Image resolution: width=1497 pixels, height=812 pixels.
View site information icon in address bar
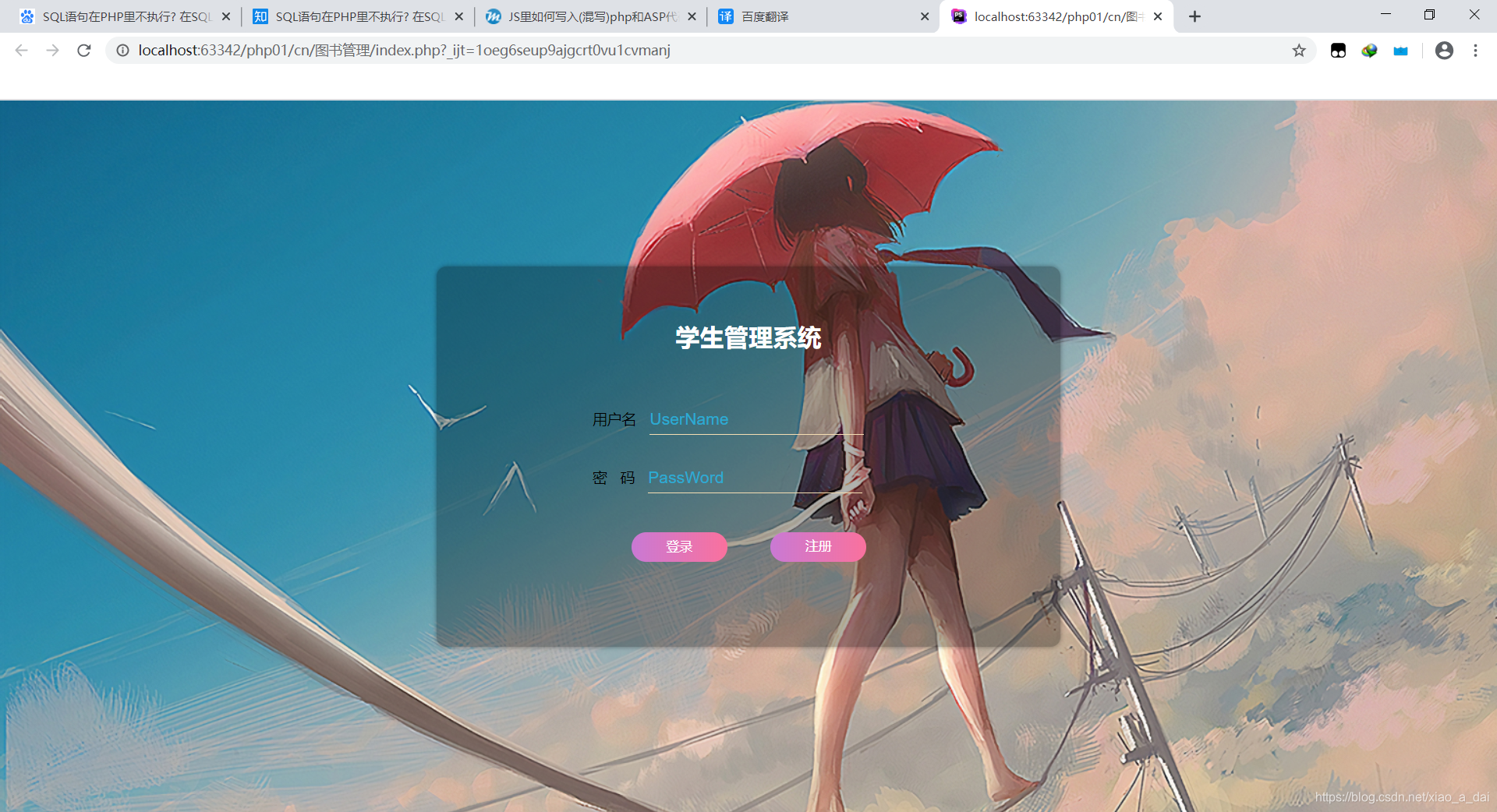click(123, 51)
